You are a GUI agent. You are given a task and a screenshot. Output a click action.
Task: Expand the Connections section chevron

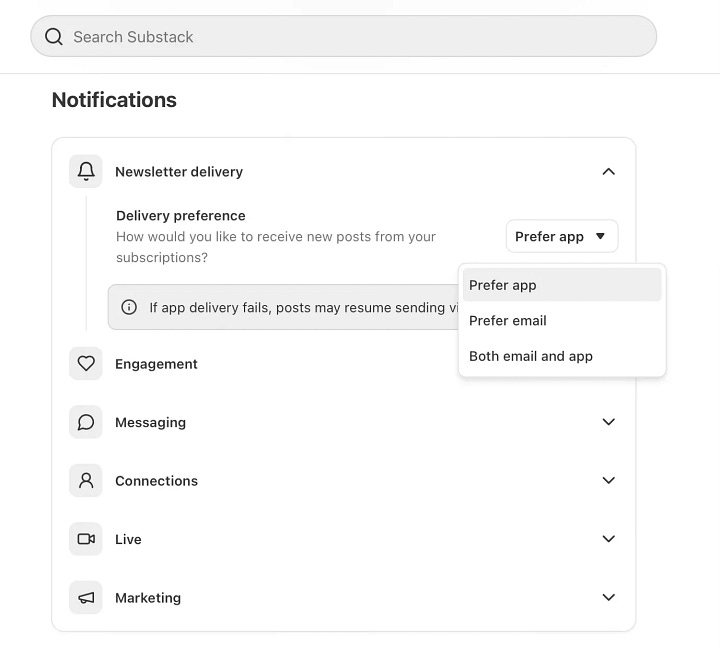pos(608,480)
